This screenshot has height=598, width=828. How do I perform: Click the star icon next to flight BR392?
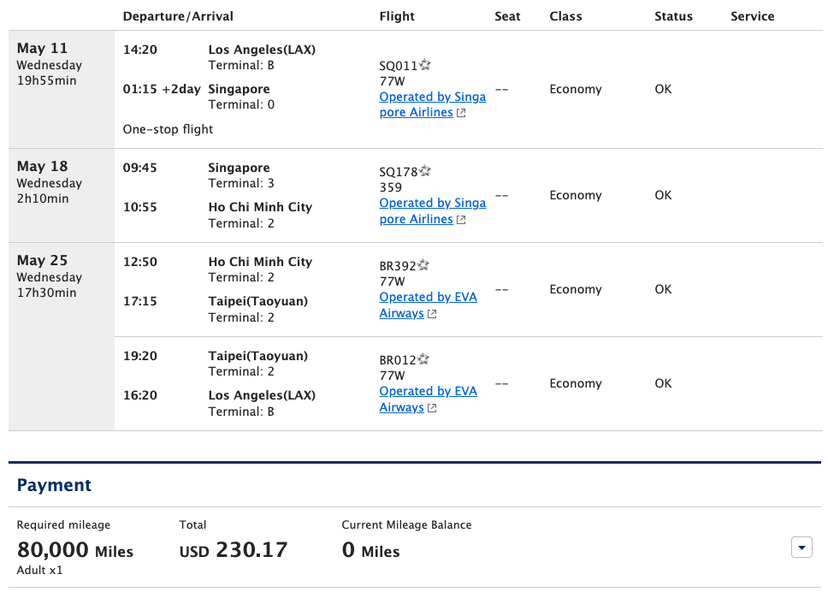[x=425, y=266]
